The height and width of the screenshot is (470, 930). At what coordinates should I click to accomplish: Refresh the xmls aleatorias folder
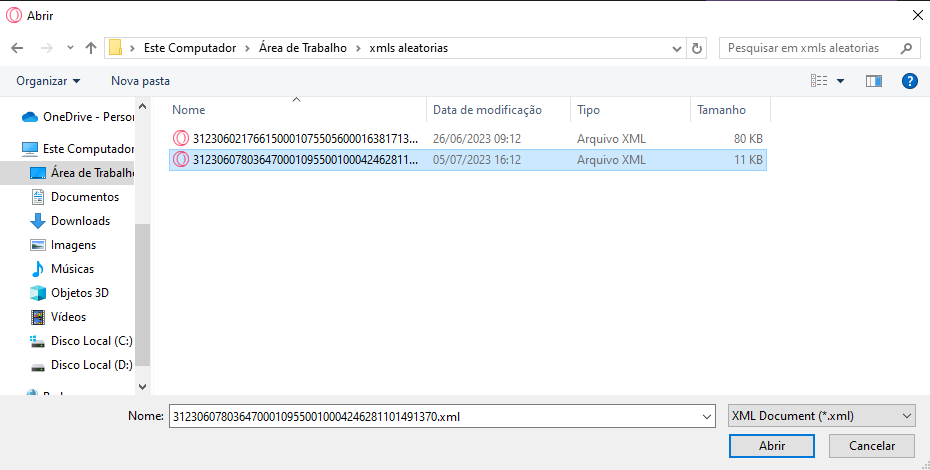(697, 48)
